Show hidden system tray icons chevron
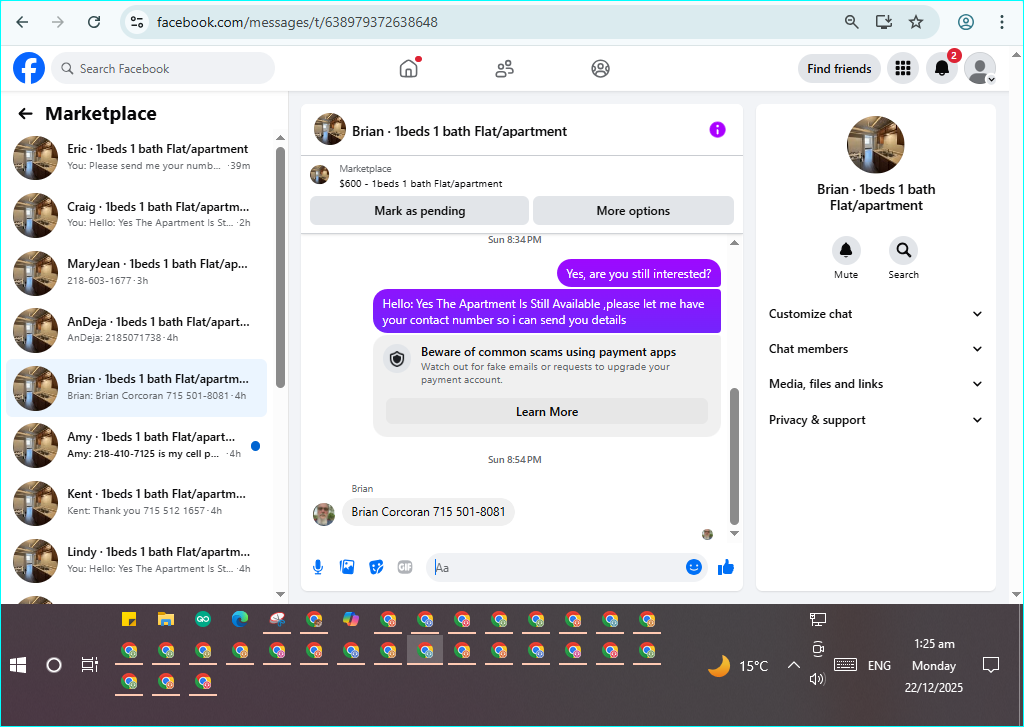The height and width of the screenshot is (727, 1024). click(x=793, y=665)
